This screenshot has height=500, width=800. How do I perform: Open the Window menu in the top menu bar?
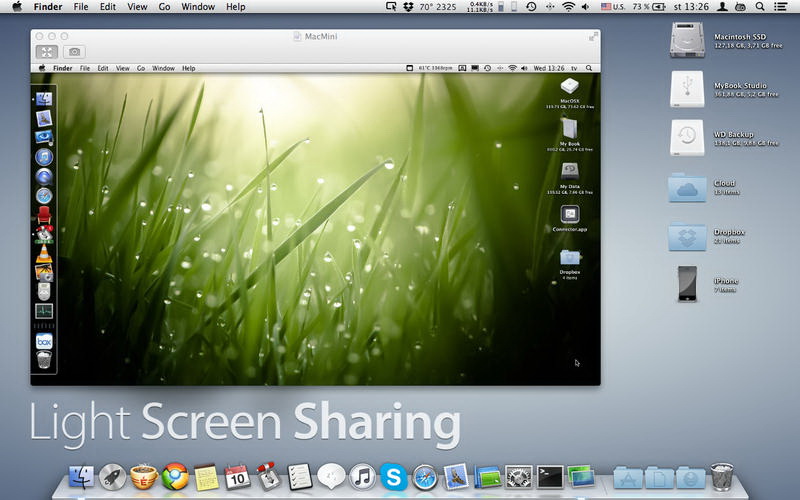click(x=197, y=7)
